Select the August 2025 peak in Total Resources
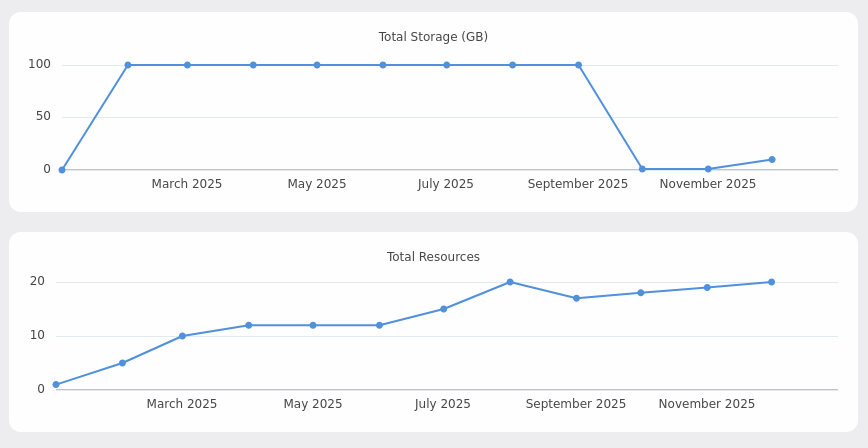868x448 pixels. [x=509, y=282]
